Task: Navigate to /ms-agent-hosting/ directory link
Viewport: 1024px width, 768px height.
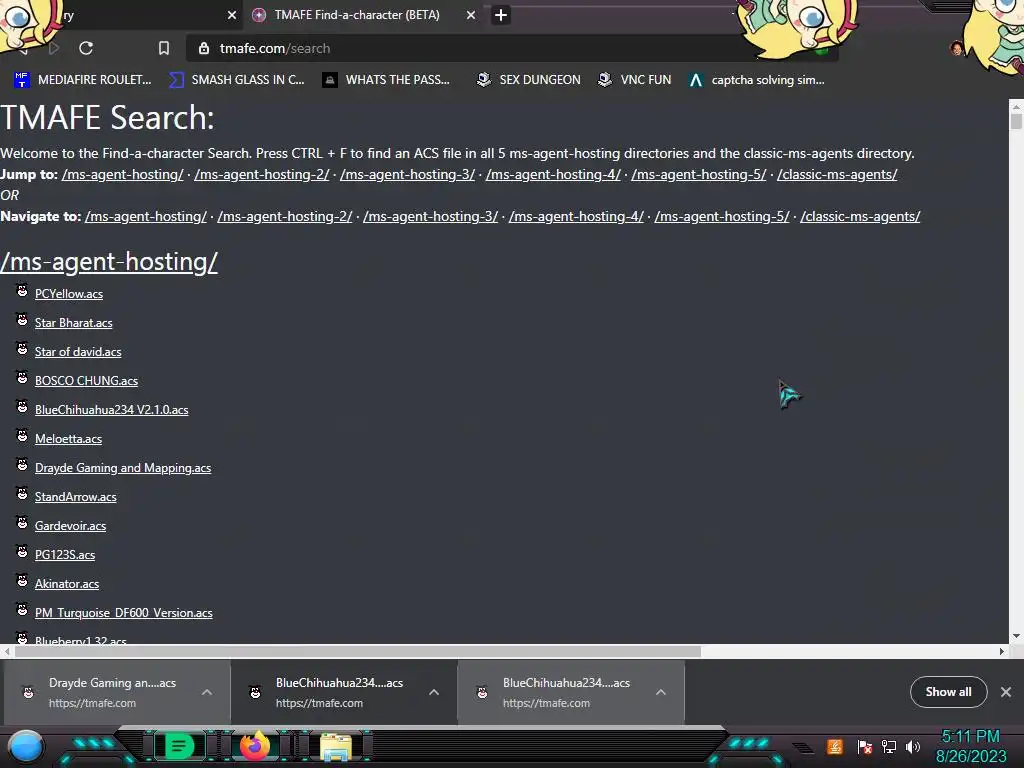Action: [146, 216]
